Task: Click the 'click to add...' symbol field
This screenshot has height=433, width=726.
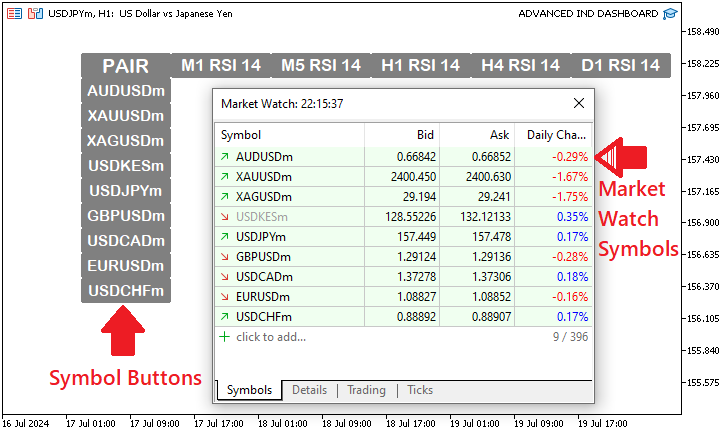Action: click(271, 337)
